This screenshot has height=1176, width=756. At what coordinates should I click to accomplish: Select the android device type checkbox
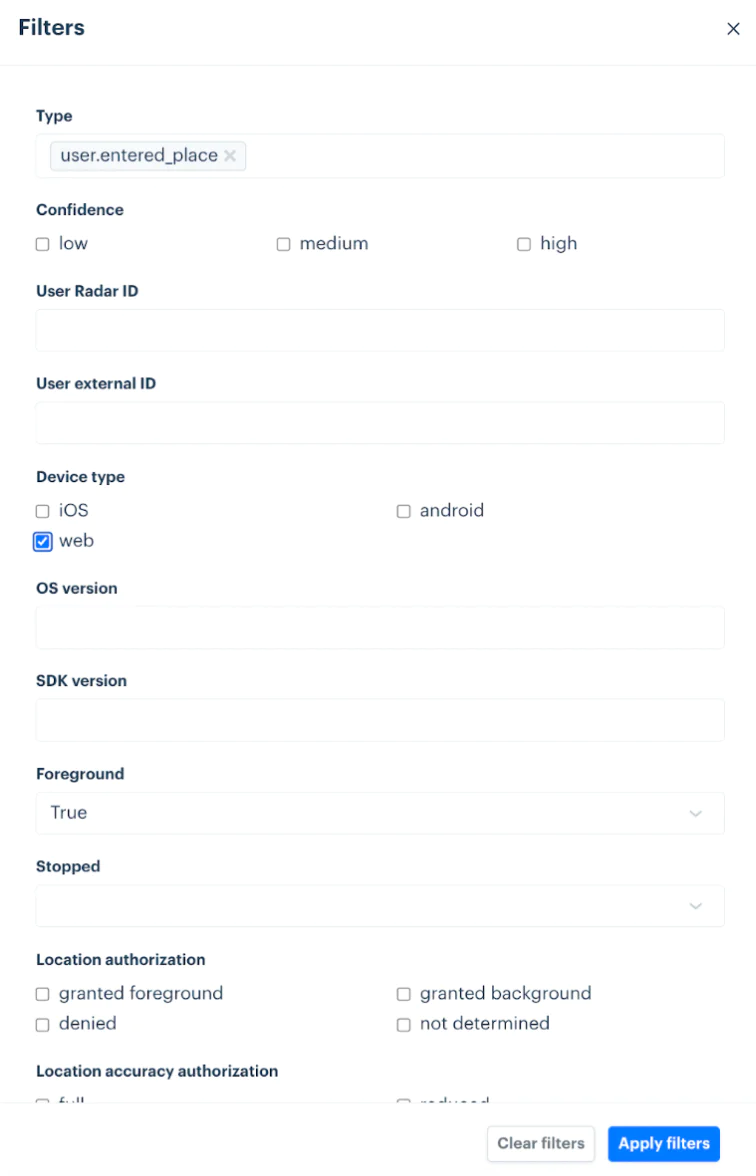403,510
